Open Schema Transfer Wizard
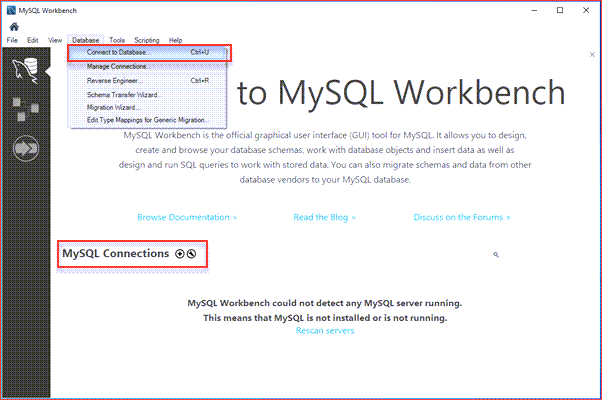 coord(123,94)
